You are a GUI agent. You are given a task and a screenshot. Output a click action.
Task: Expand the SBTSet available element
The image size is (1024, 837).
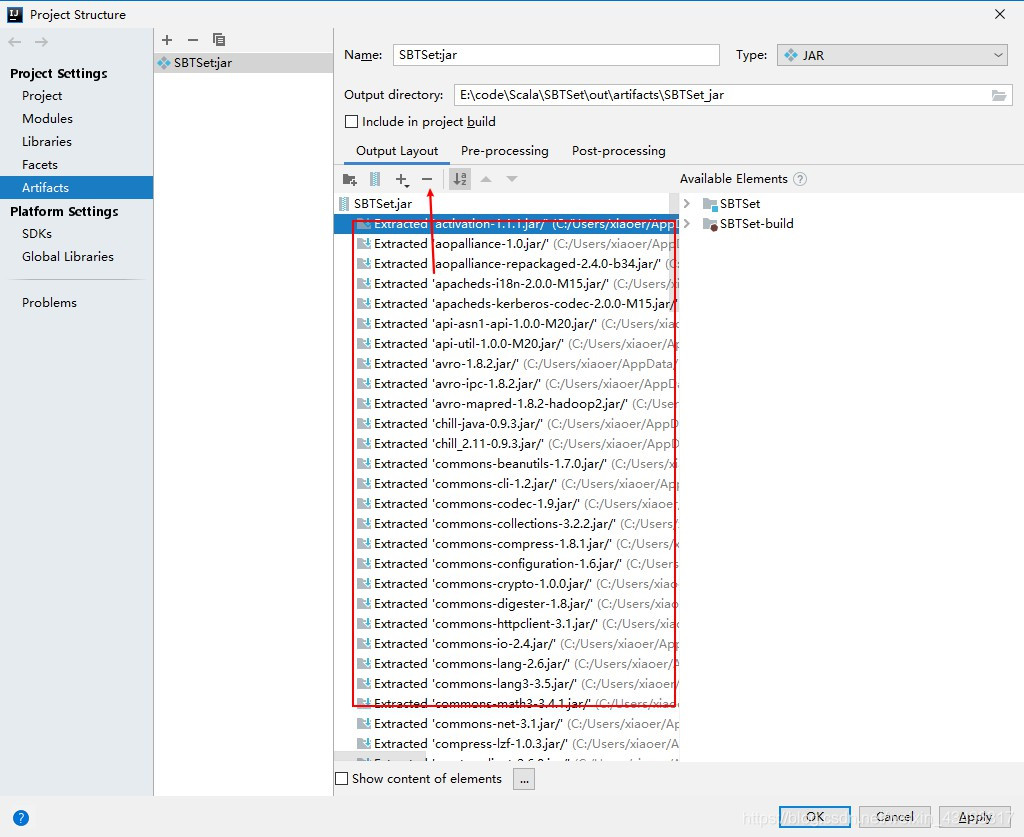click(686, 204)
